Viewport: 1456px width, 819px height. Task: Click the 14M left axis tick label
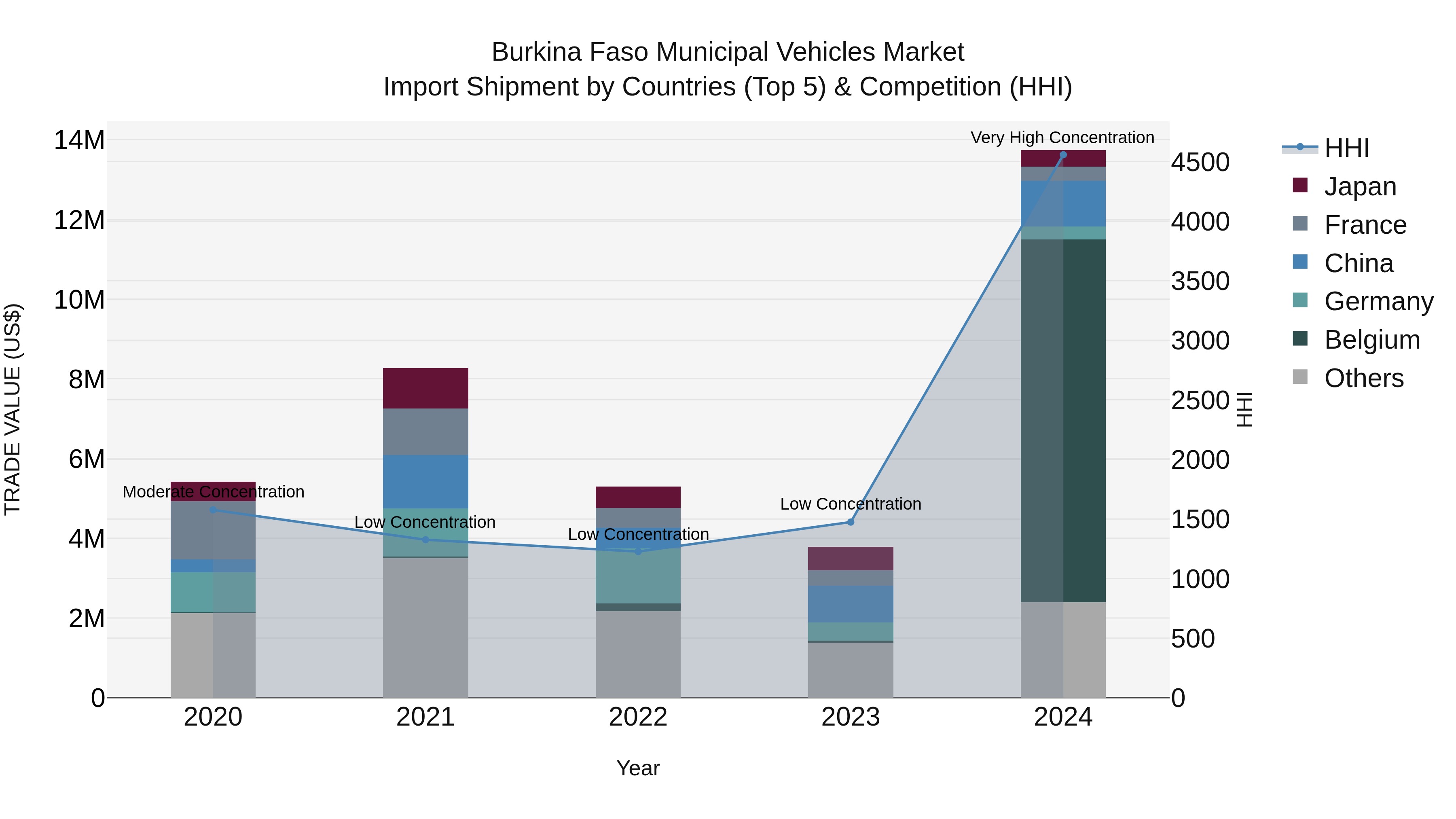pos(79,140)
